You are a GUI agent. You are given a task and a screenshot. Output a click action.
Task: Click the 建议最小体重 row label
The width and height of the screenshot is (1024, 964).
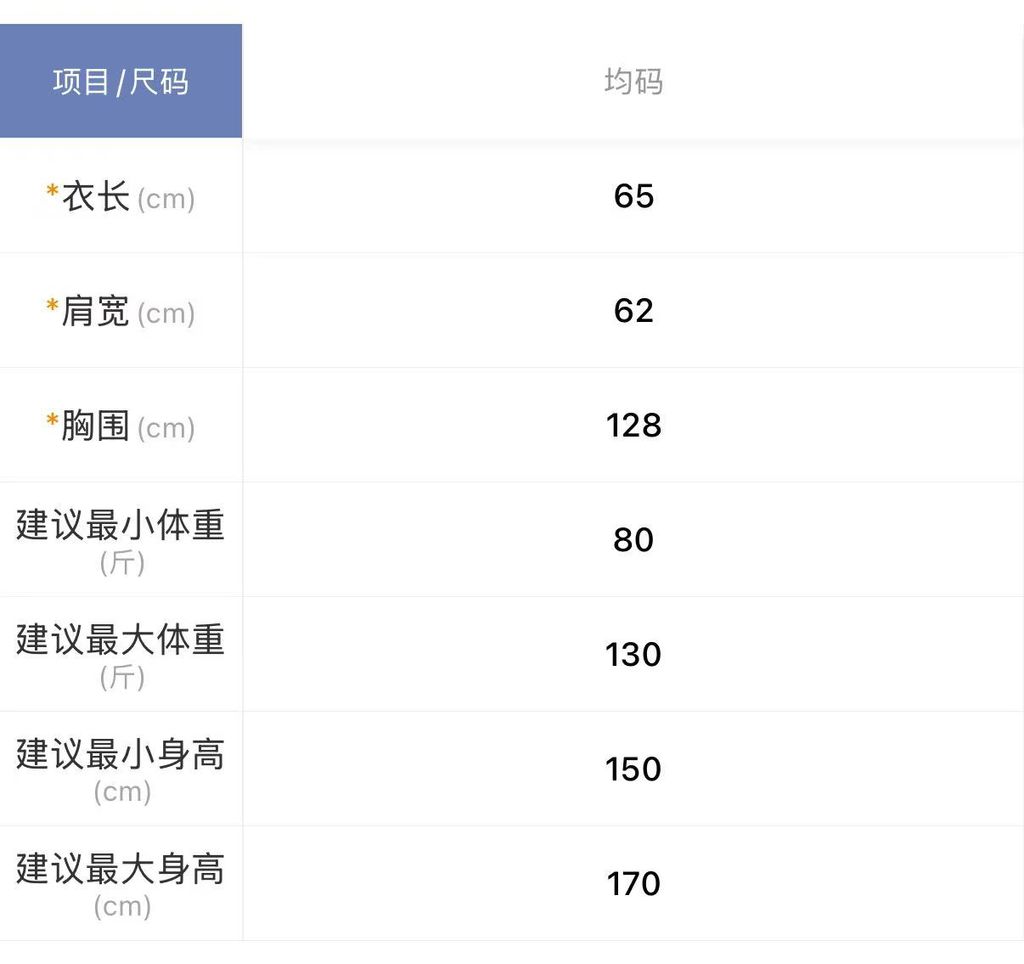[x=120, y=525]
